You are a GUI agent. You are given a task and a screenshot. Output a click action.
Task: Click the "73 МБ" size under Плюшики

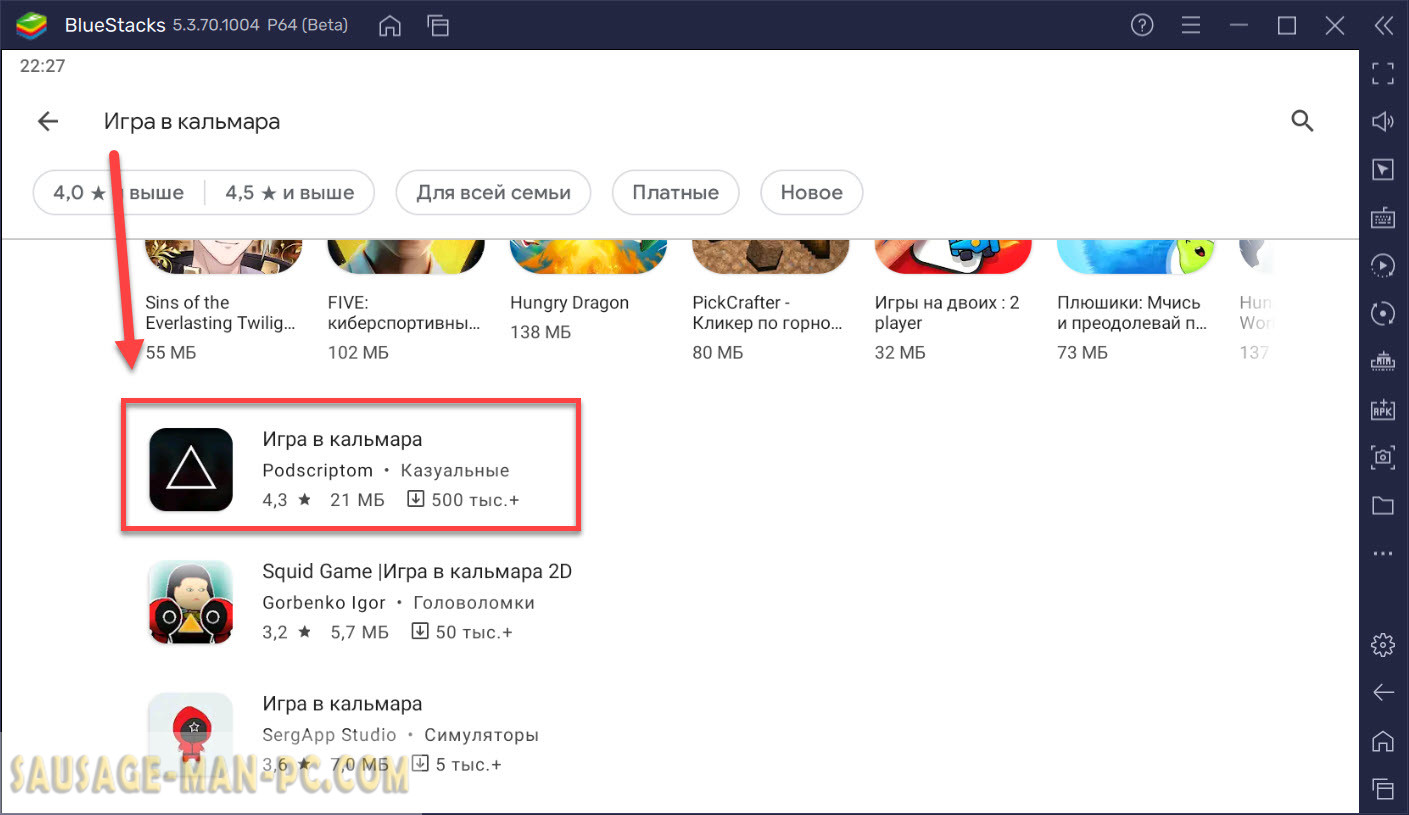(1081, 352)
